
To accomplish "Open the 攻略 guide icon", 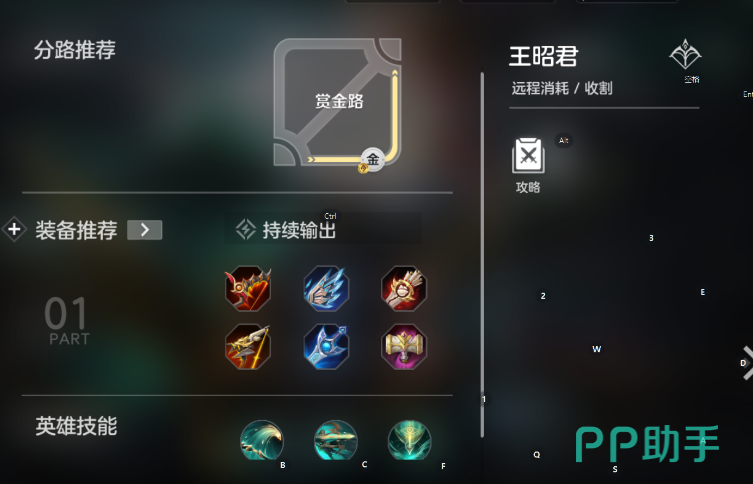I will pos(528,156).
